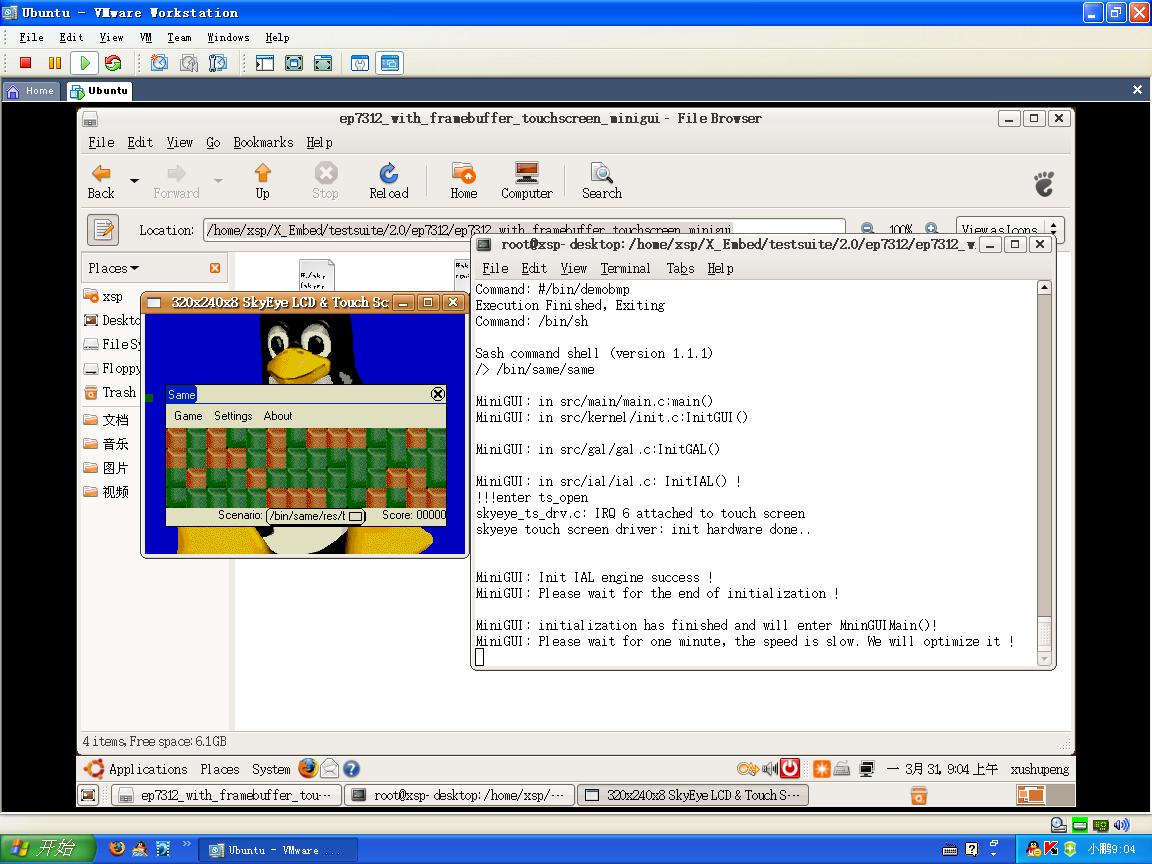Suspend the virtual machine with pause icon

point(54,63)
